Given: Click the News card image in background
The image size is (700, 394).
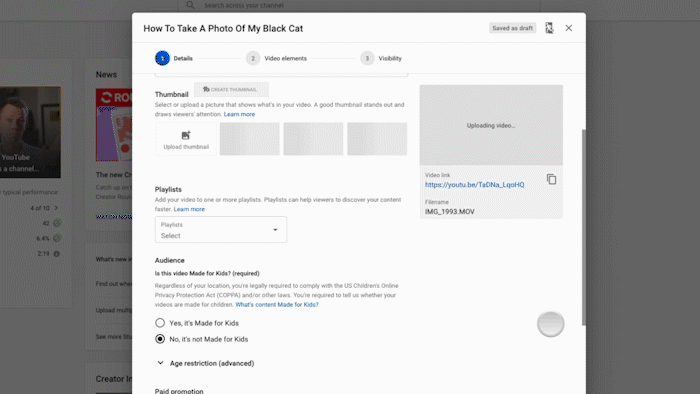Looking at the screenshot, I should click(114, 124).
